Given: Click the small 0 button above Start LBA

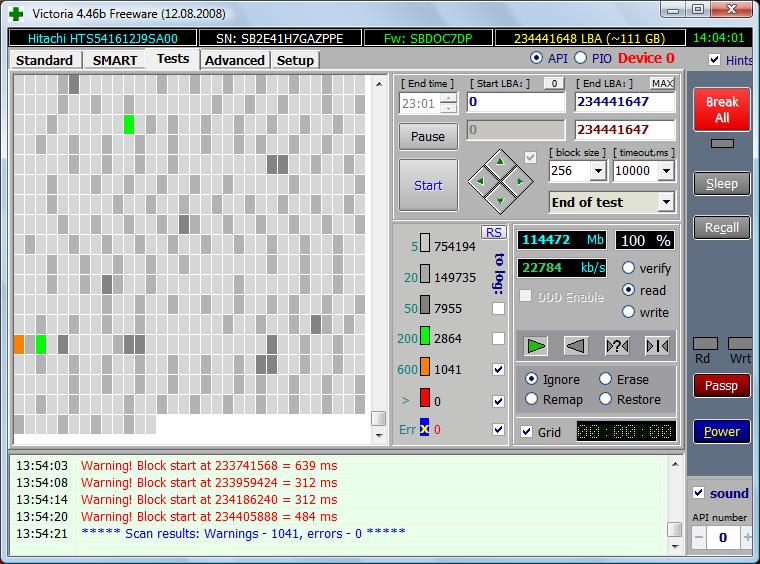Looking at the screenshot, I should pos(554,83).
